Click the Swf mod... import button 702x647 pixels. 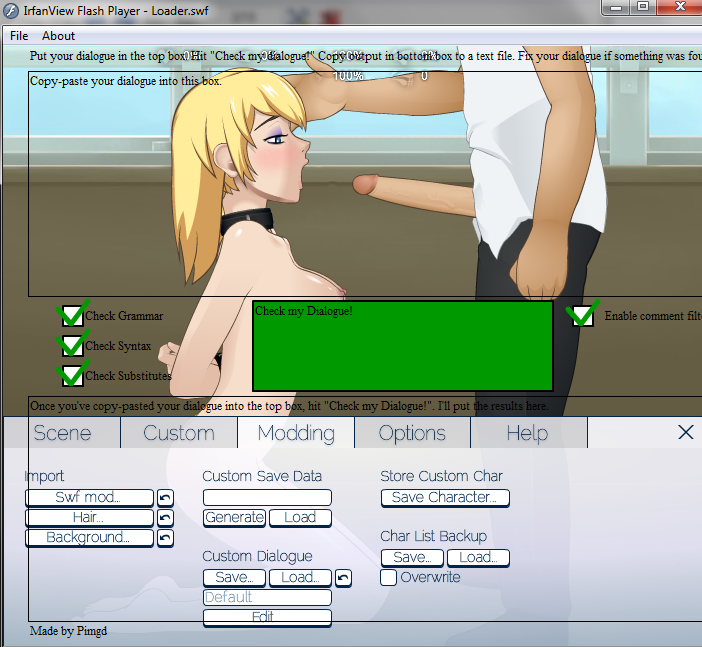point(89,498)
